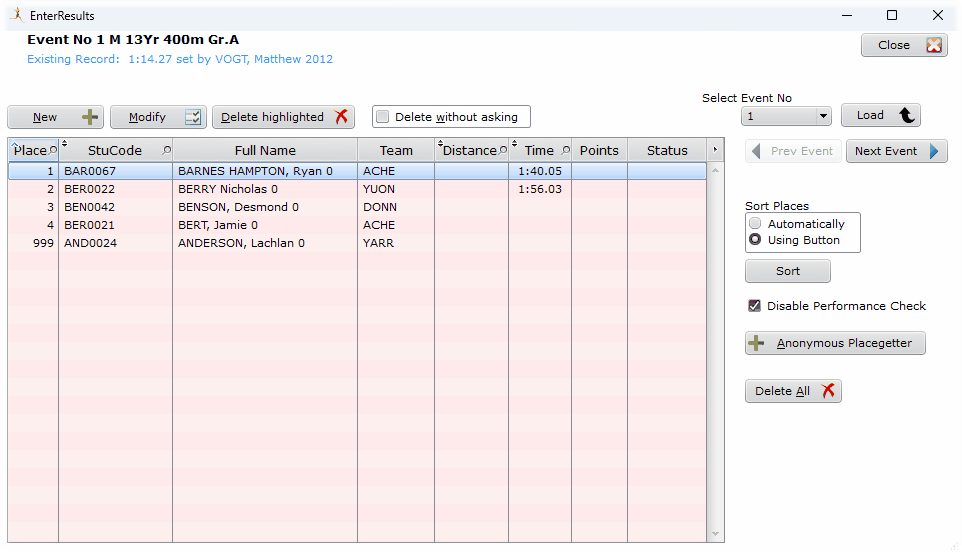The image size is (962, 554).
Task: Click StuCode cell BER0022
Action: tap(115, 189)
